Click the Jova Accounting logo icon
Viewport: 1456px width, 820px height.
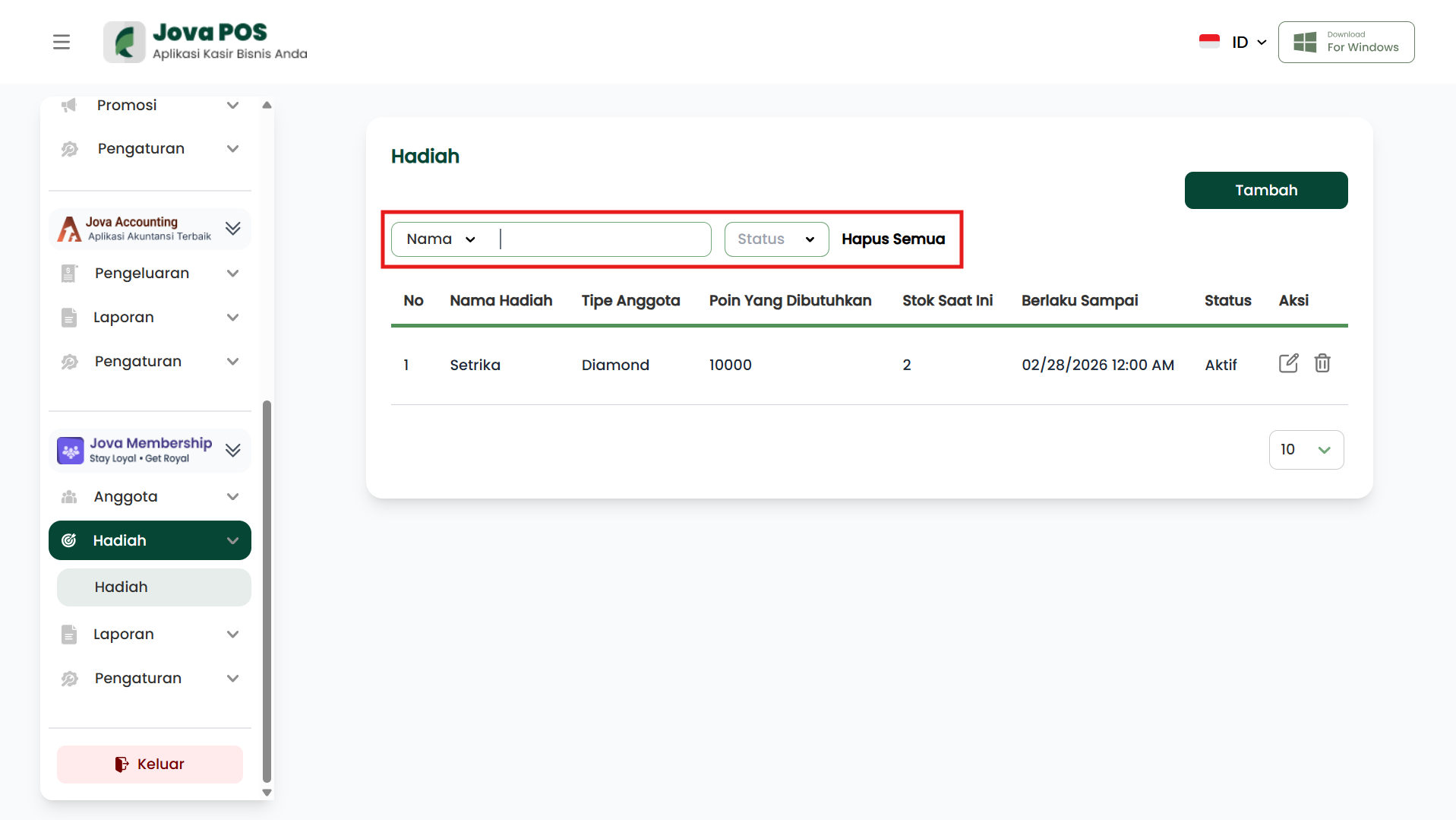[x=70, y=229]
